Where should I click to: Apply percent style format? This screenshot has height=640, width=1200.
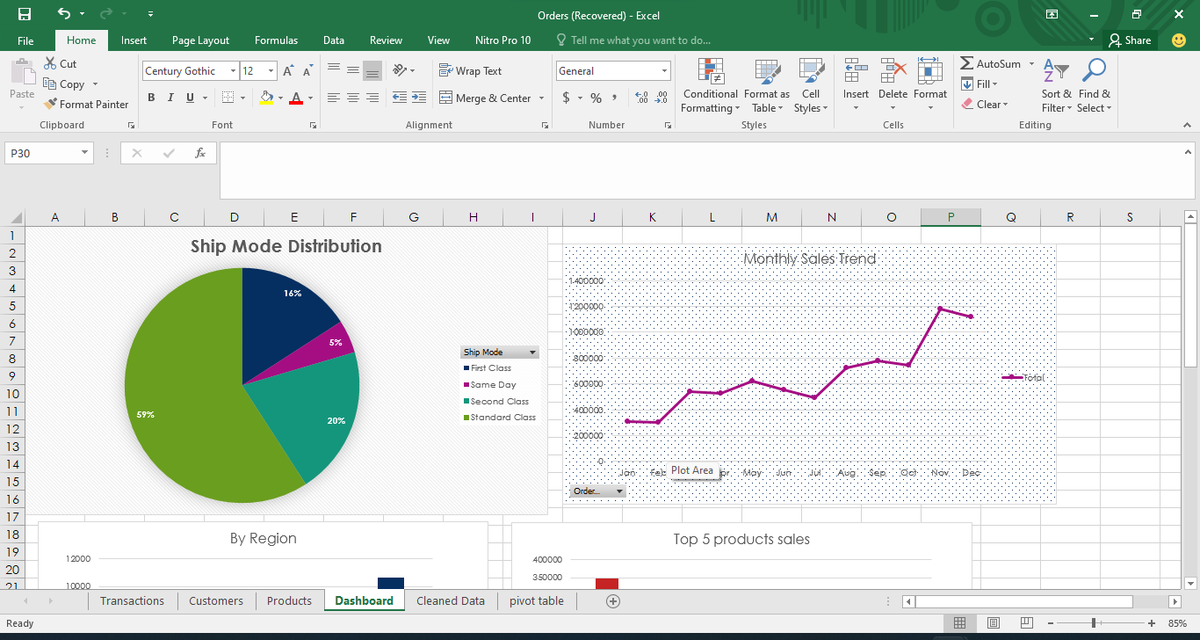[596, 98]
